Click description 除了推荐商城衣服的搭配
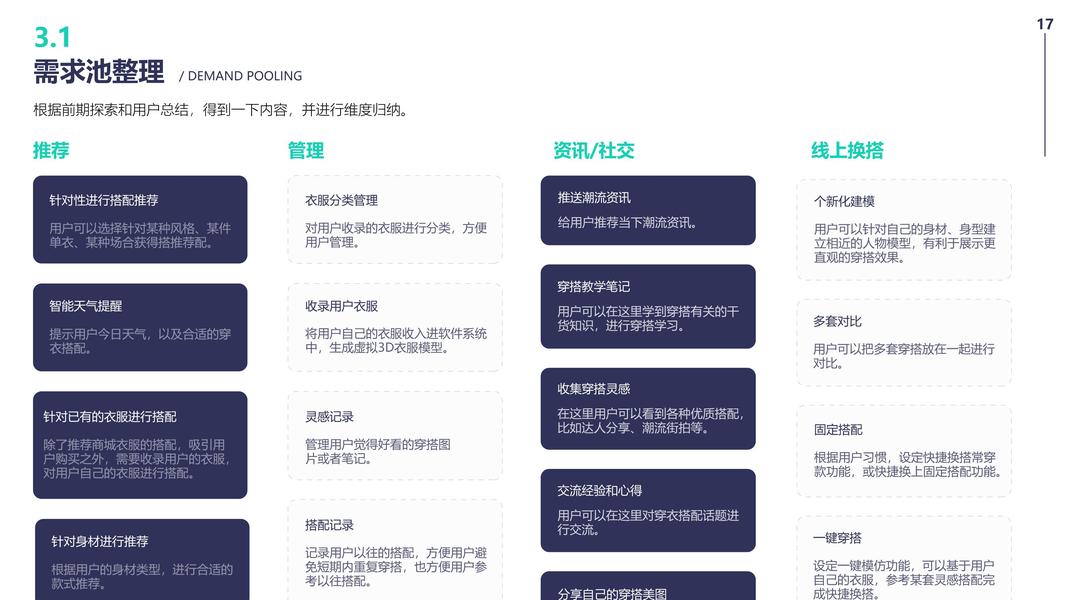The height and width of the screenshot is (600, 1066). pyautogui.click(x=137, y=459)
